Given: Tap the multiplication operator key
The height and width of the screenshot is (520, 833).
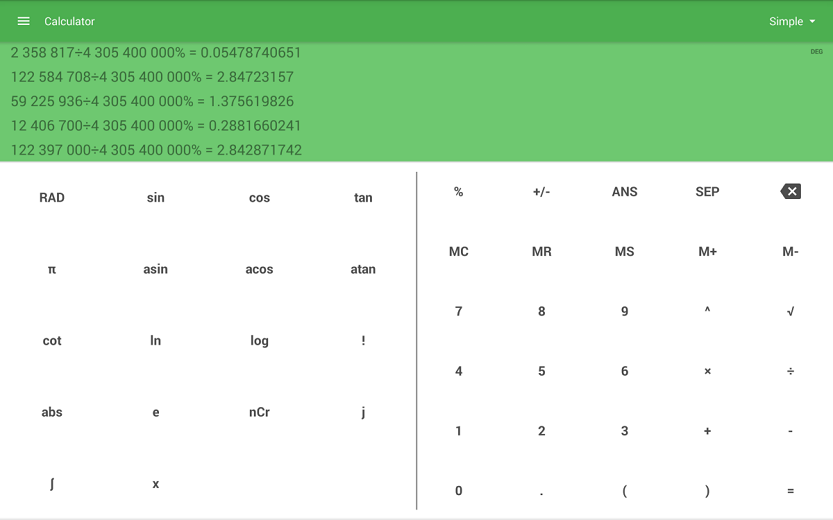Looking at the screenshot, I should [707, 371].
